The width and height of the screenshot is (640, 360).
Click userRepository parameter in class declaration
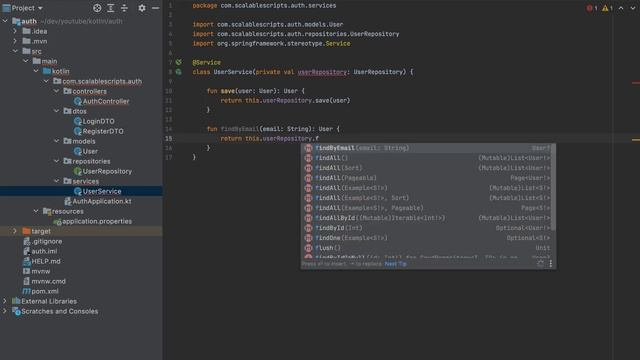[x=322, y=72]
